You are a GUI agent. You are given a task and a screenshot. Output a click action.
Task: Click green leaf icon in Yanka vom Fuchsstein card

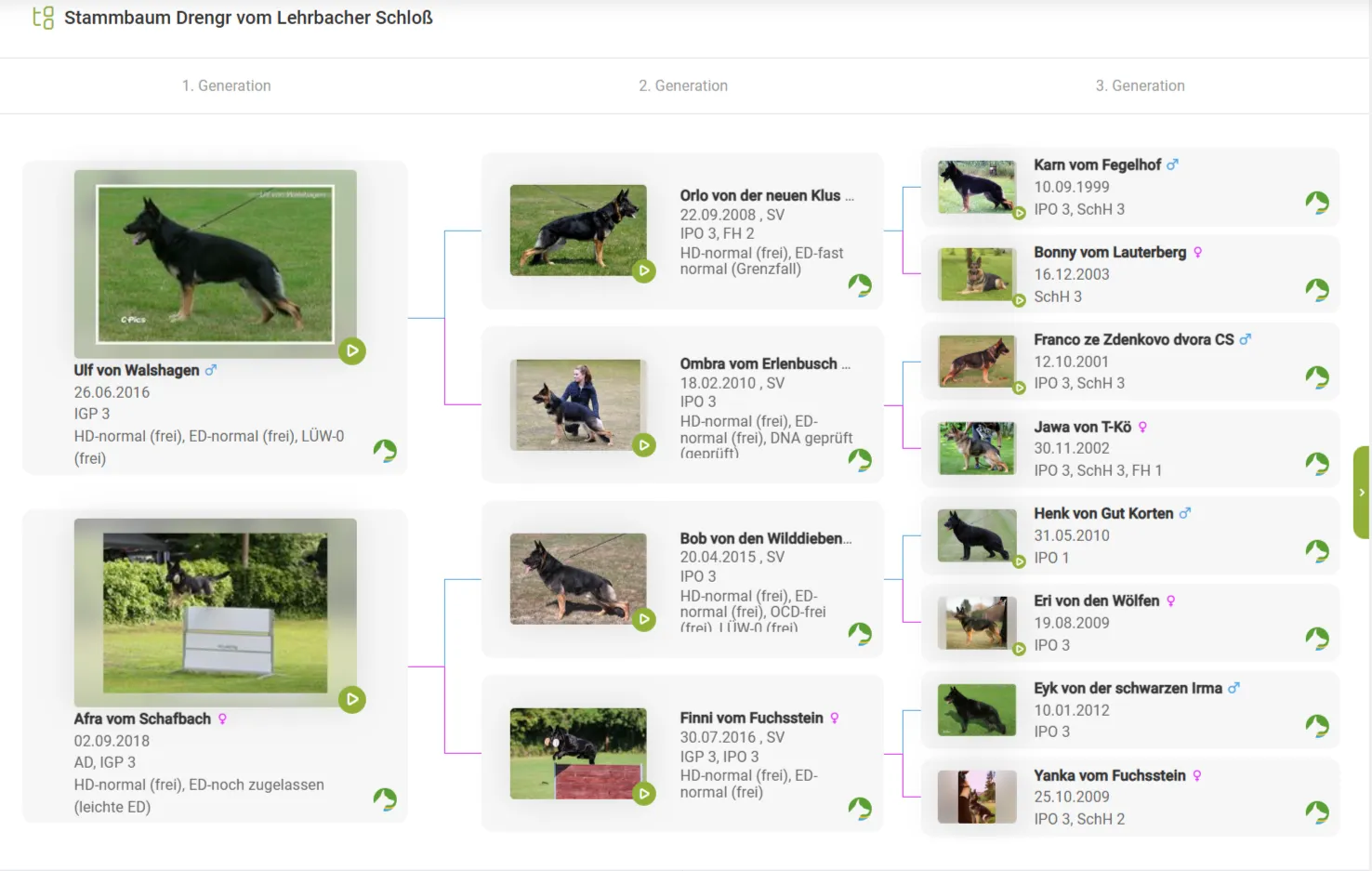click(1316, 812)
